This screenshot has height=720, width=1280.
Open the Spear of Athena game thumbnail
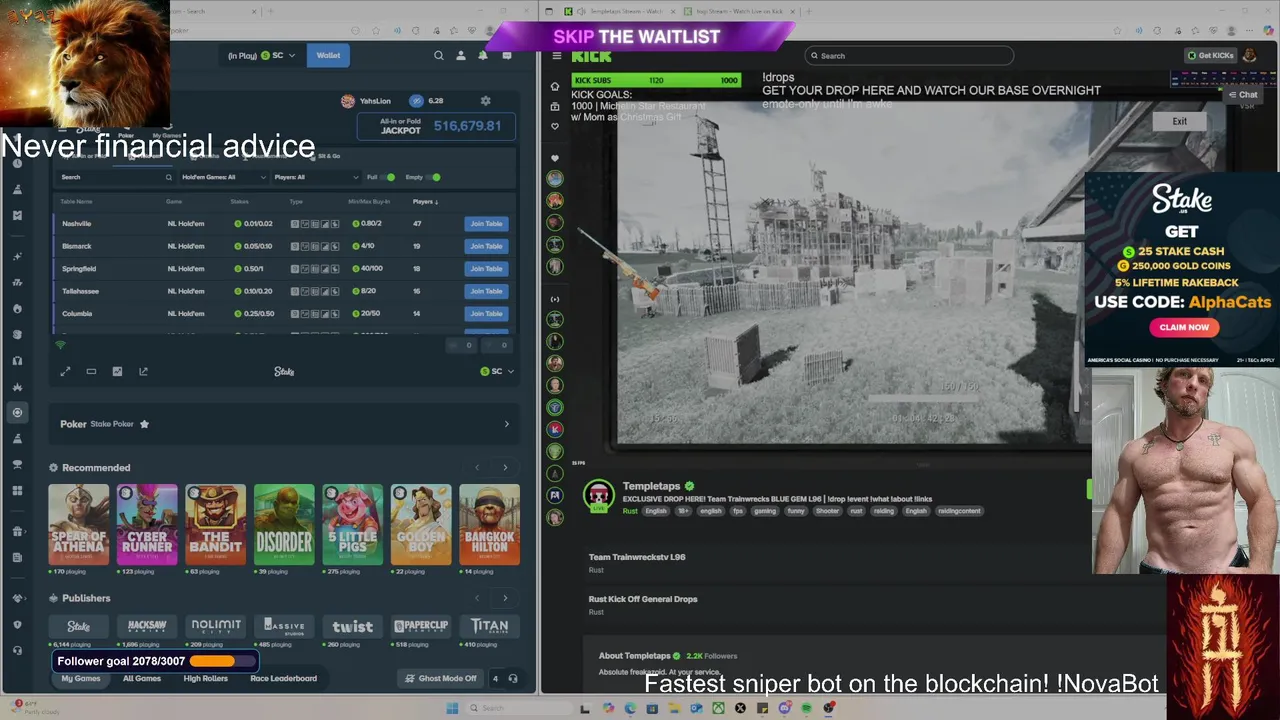[x=79, y=525]
